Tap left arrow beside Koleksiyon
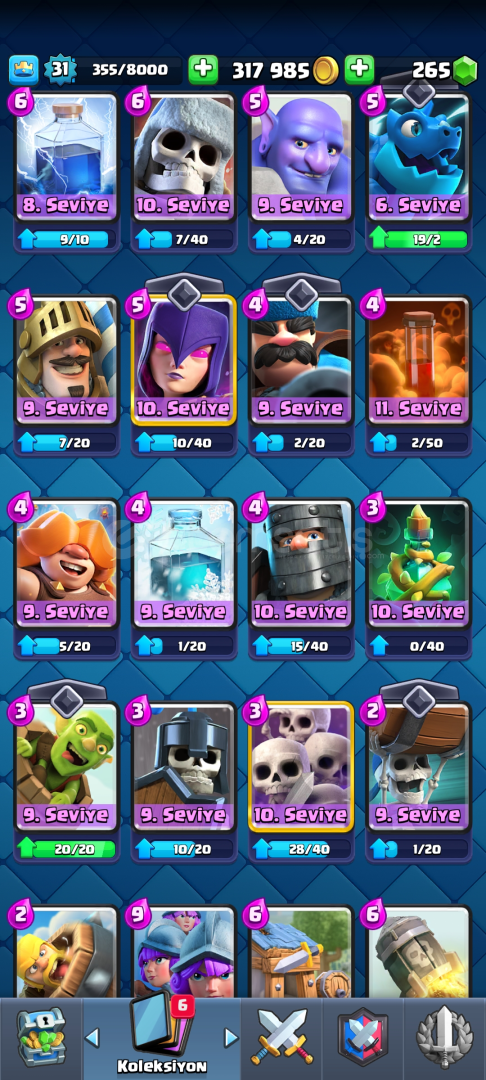 (x=92, y=1037)
